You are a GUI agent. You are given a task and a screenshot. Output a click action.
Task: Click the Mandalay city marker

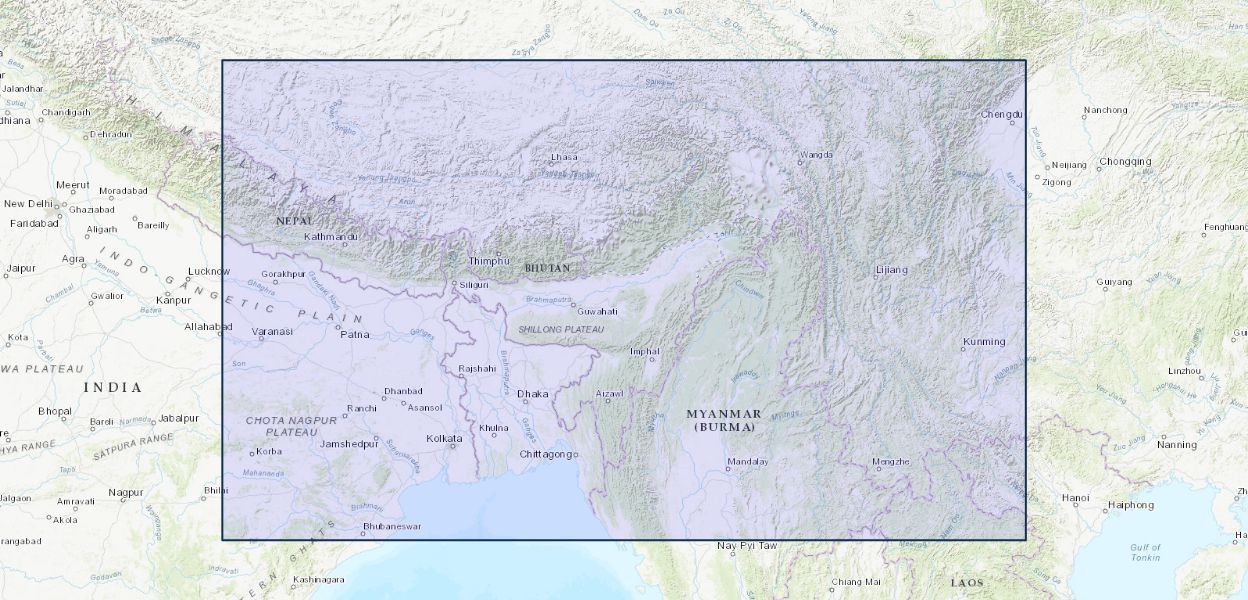click(x=727, y=469)
